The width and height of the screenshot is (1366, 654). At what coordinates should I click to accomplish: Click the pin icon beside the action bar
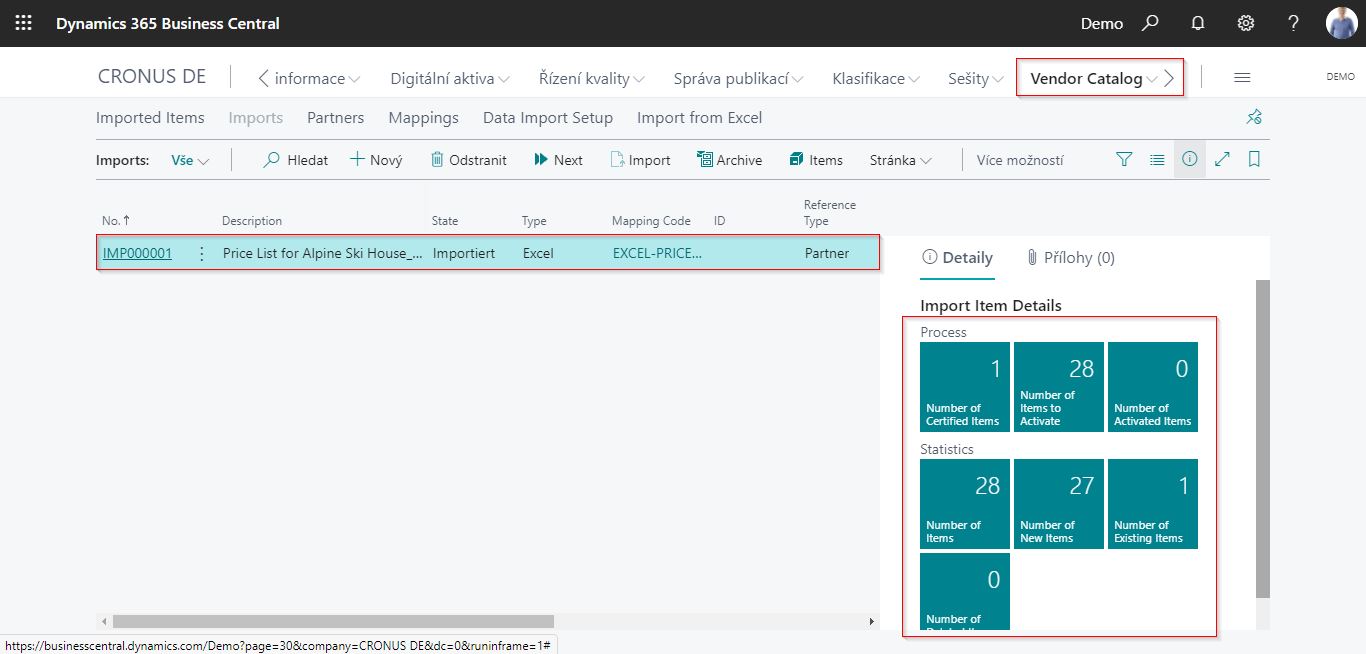pos(1254,118)
